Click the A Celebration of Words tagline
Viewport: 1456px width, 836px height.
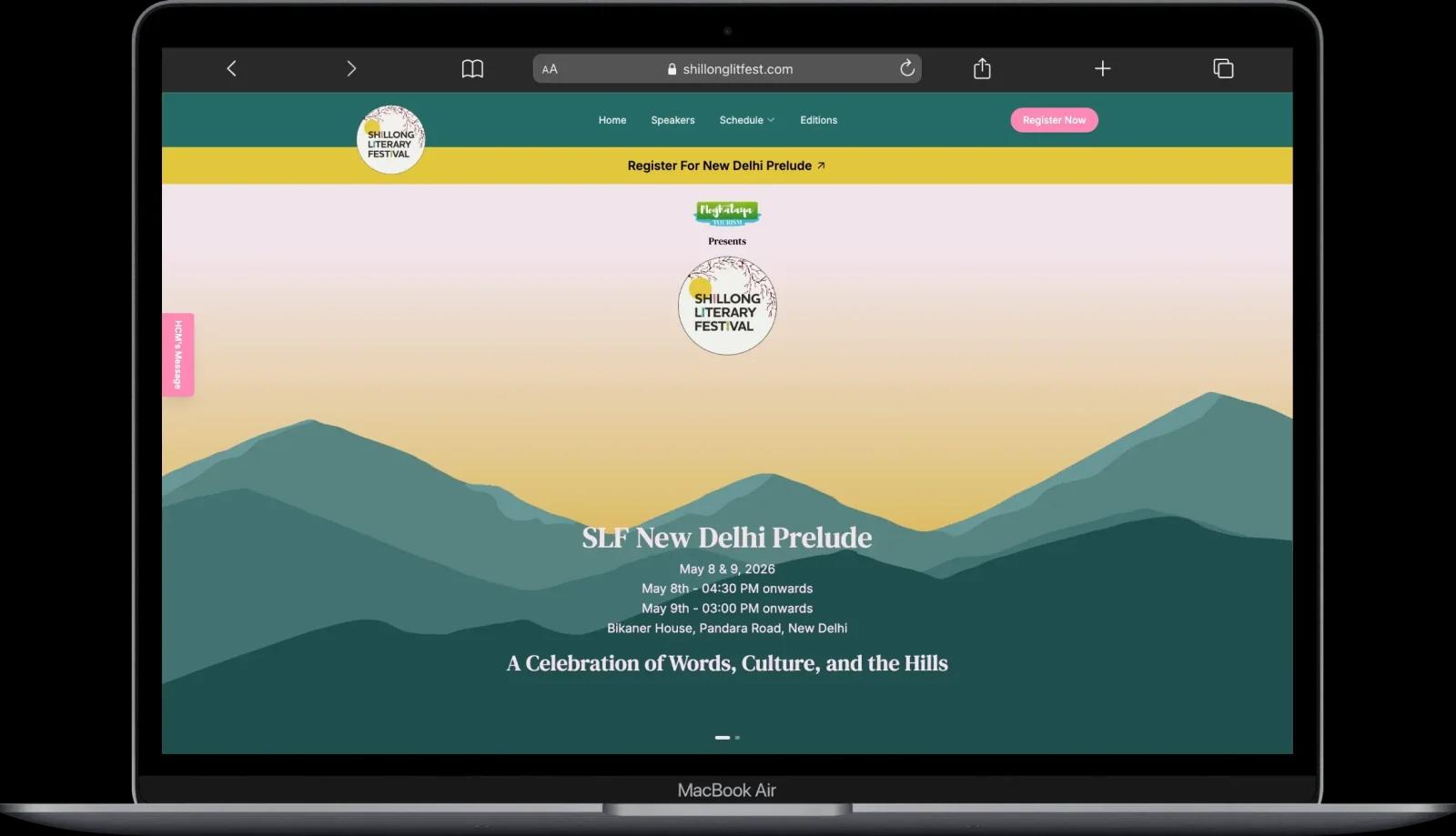[727, 663]
